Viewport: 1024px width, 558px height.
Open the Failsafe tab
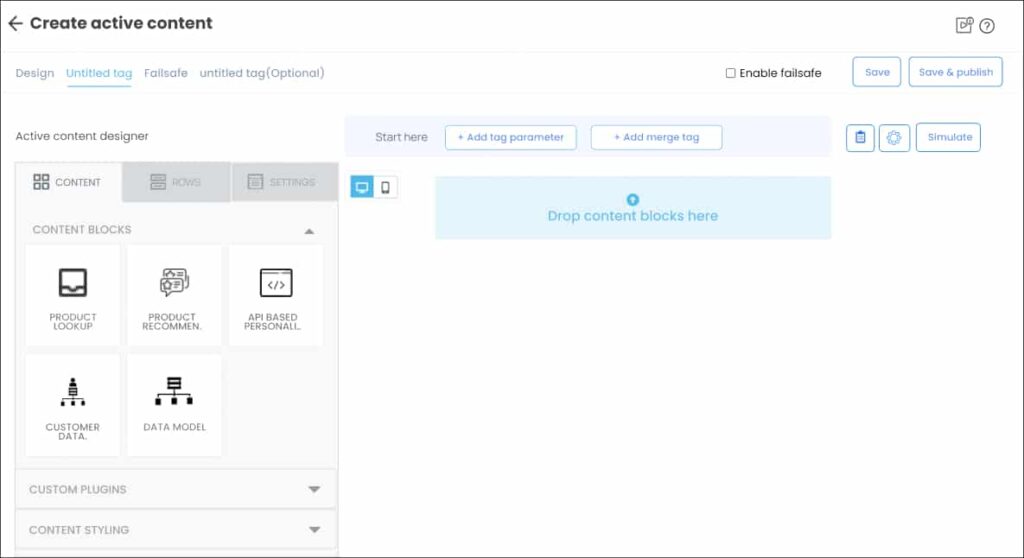pos(165,73)
